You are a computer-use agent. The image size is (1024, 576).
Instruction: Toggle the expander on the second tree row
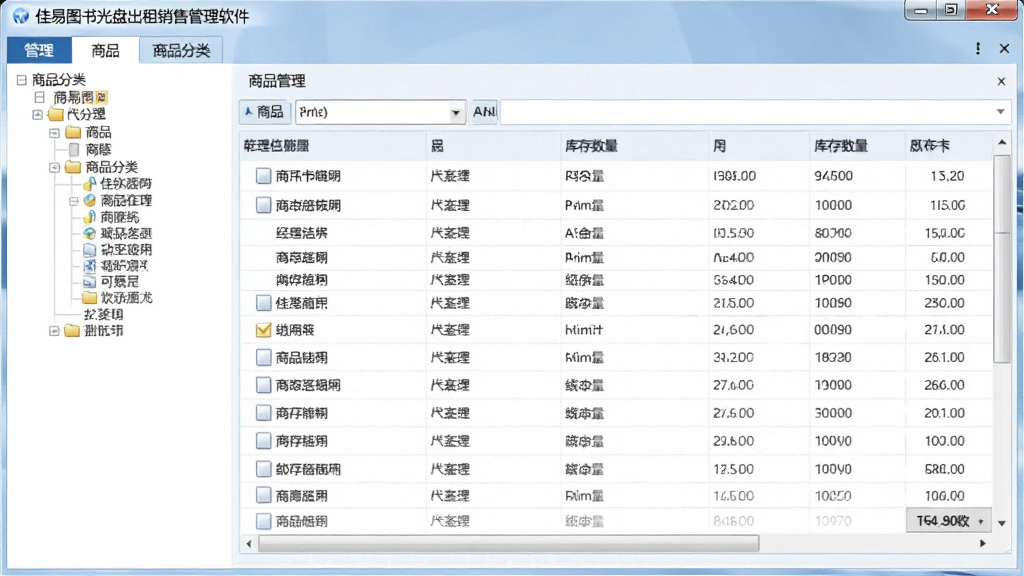pos(39,97)
